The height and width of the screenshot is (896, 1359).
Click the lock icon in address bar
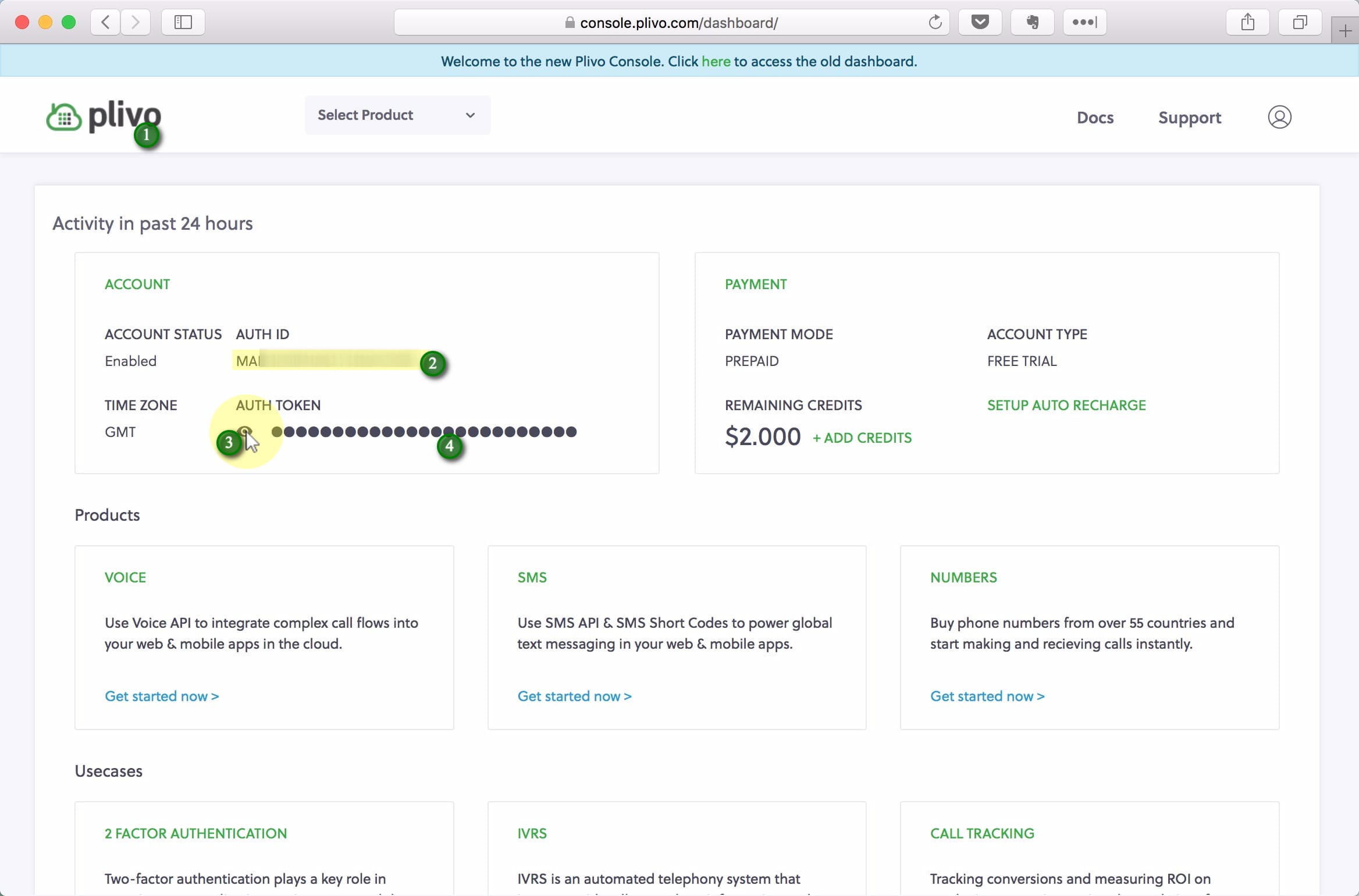[570, 22]
